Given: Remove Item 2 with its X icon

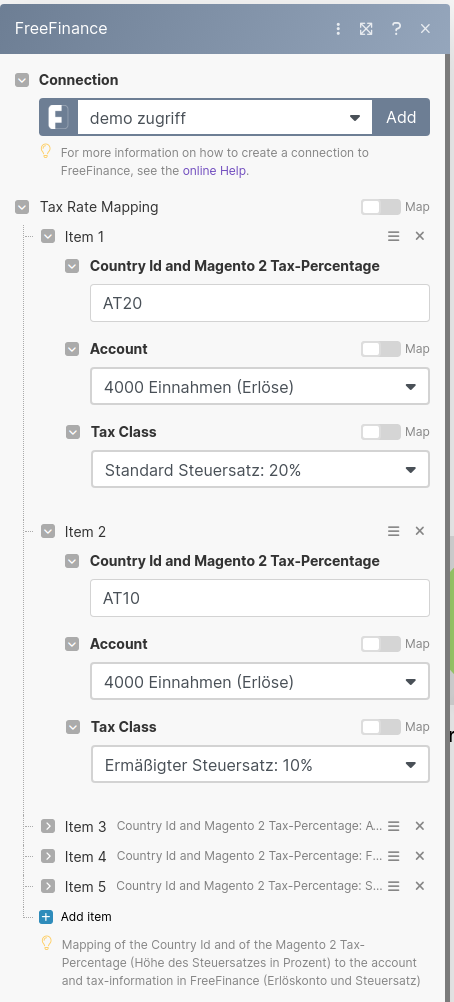Looking at the screenshot, I should coord(419,531).
